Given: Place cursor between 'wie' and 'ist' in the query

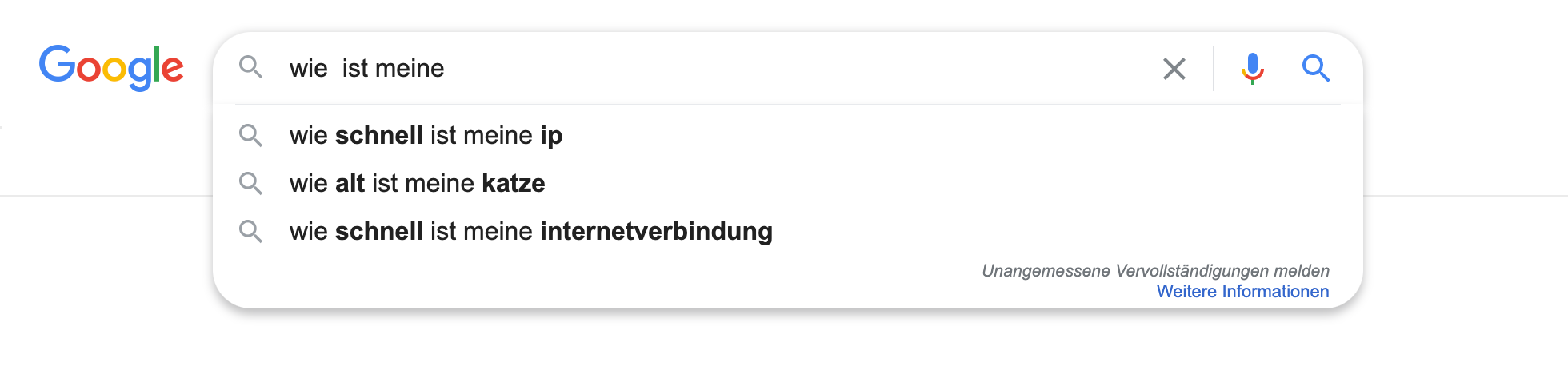Looking at the screenshot, I should 335,69.
